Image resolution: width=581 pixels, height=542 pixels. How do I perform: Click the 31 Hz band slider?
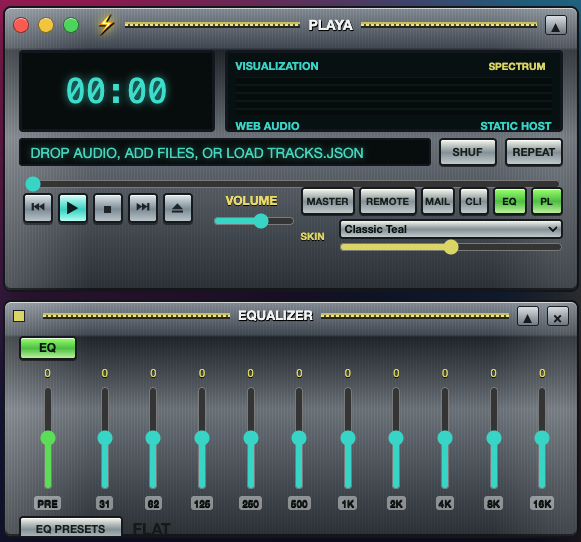pyautogui.click(x=105, y=438)
